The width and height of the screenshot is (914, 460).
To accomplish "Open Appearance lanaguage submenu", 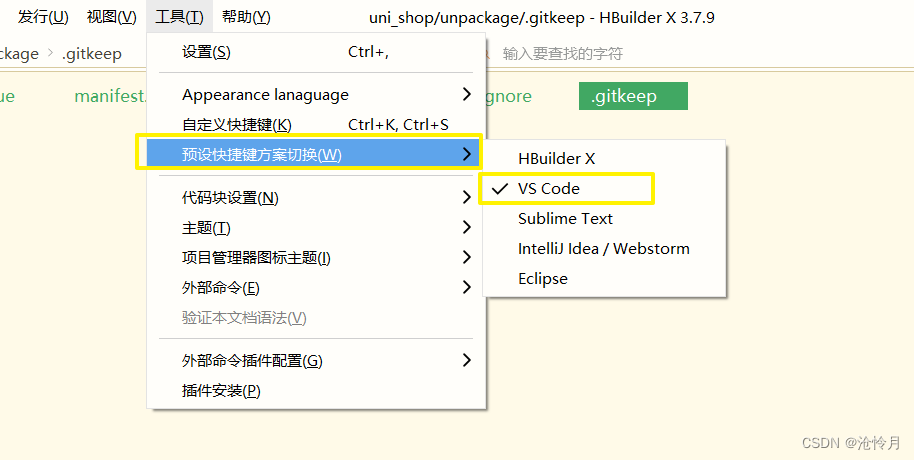I will coord(316,94).
